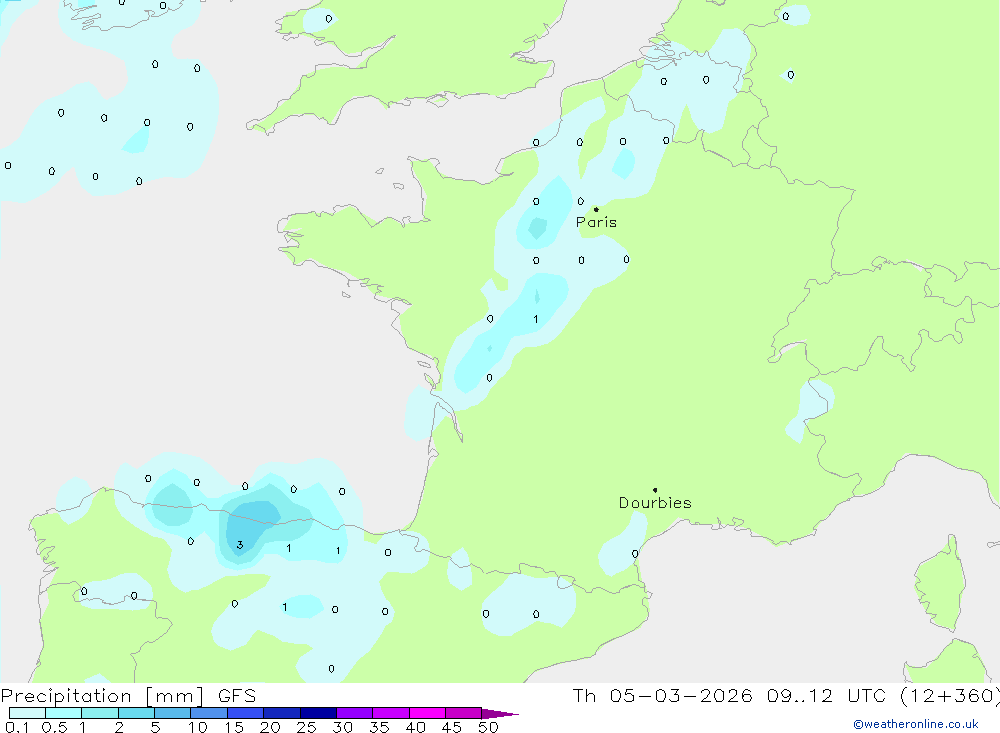Pick the 25–30 mm navy legend swatch
The height and width of the screenshot is (733, 1000).
pos(318,713)
